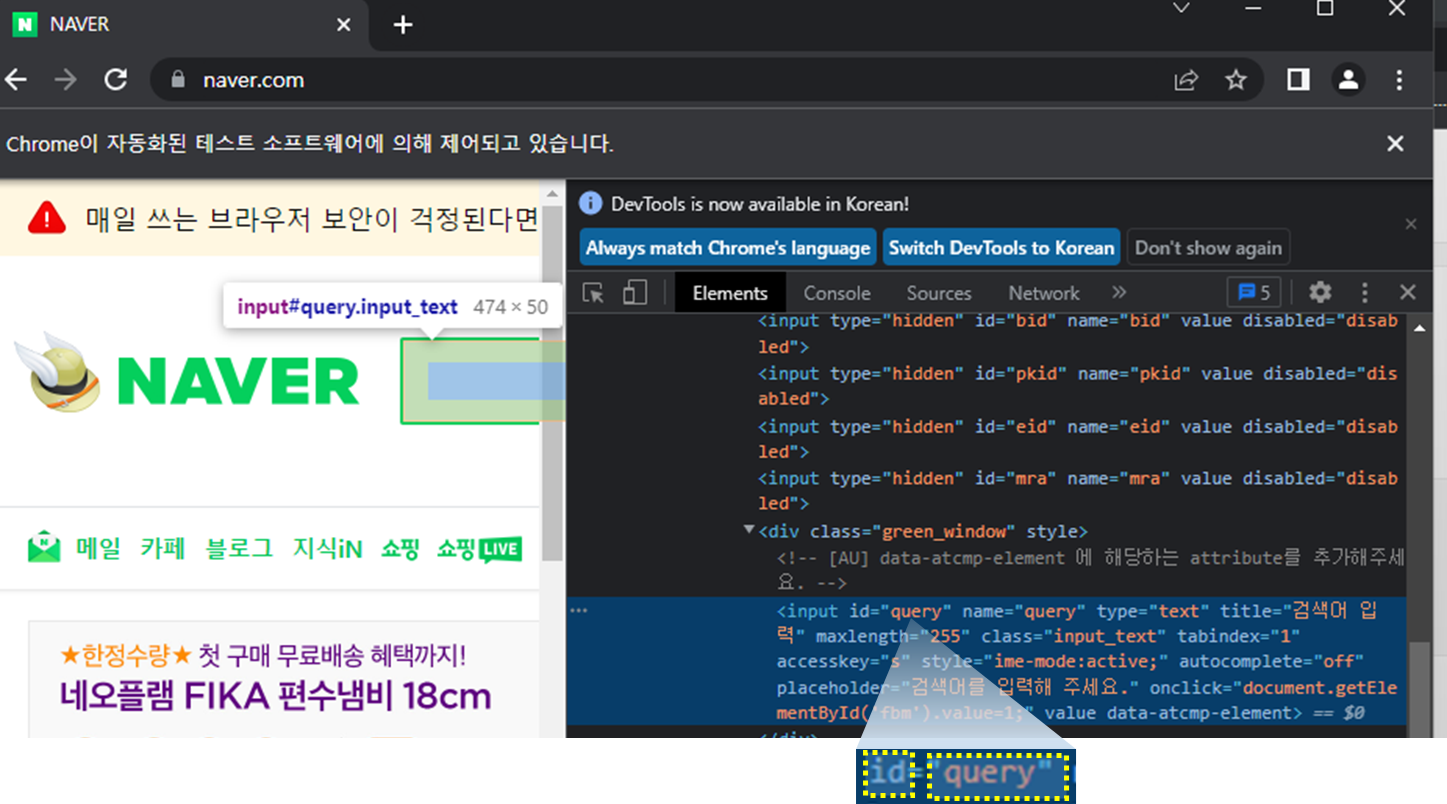
Task: Select the [AU] data-atcmp-element comment row
Action: (x=986, y=570)
